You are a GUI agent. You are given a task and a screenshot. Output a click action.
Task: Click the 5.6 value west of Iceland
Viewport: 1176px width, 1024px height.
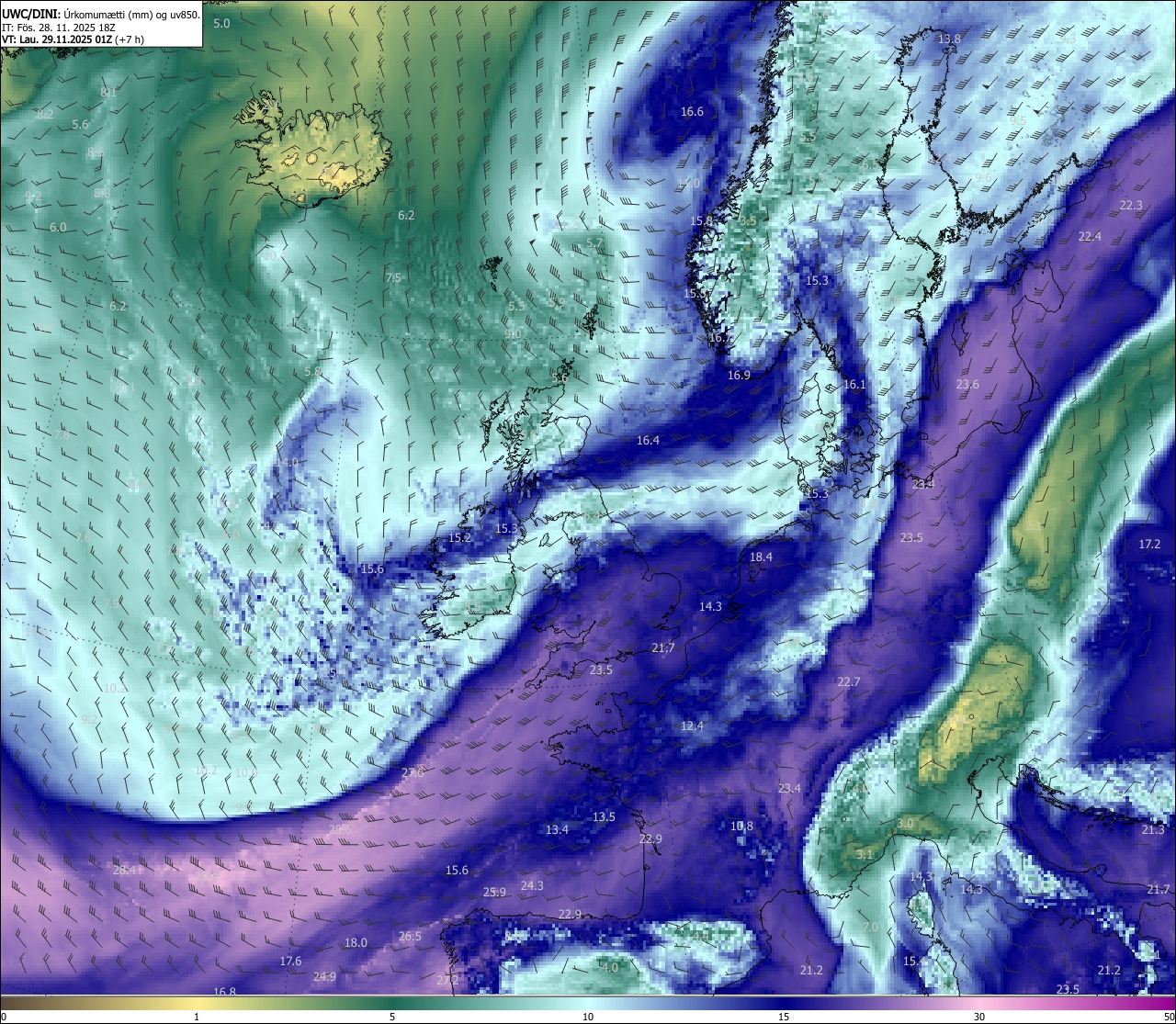tap(80, 125)
